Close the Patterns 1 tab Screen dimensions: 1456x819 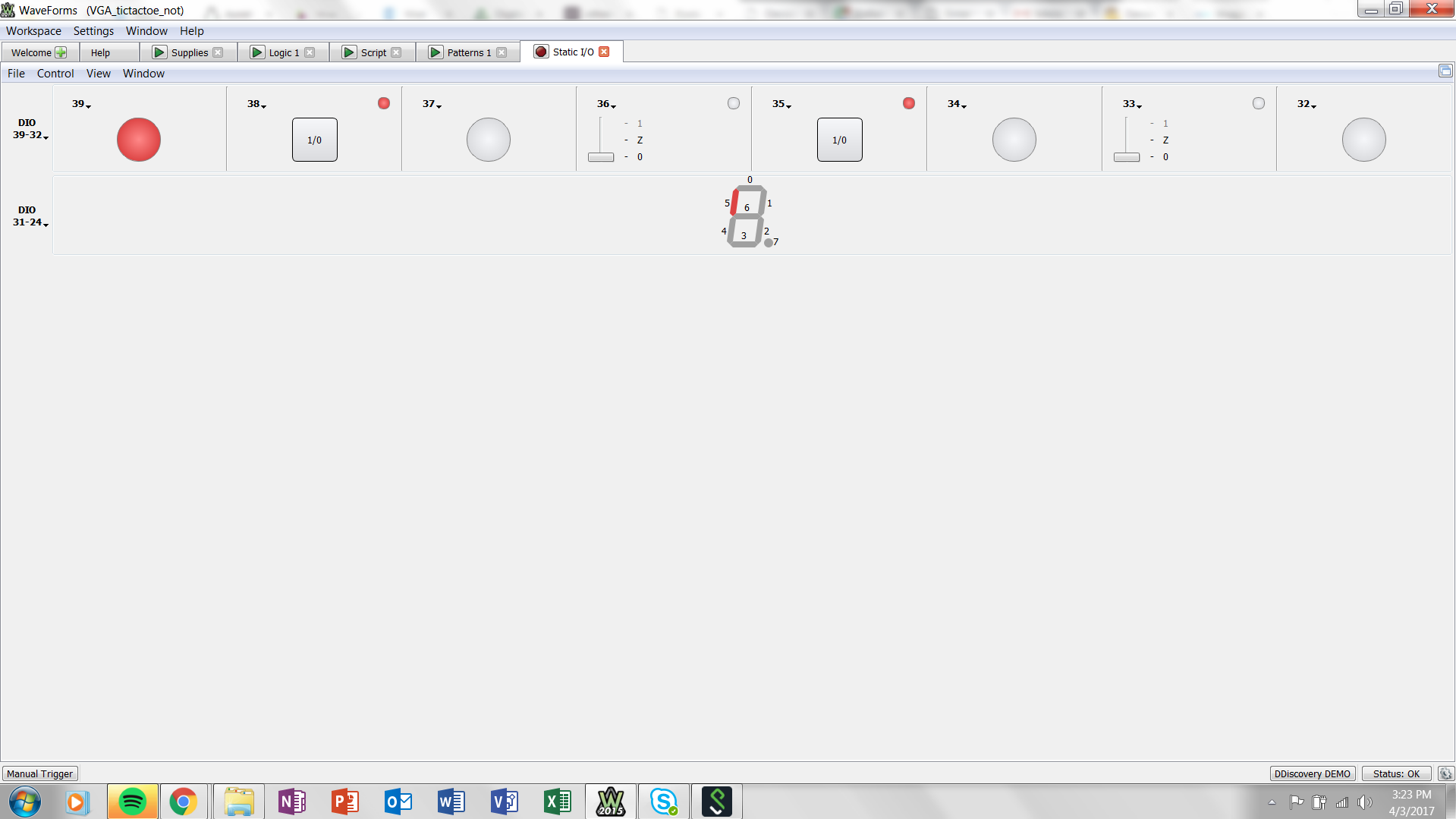502,52
